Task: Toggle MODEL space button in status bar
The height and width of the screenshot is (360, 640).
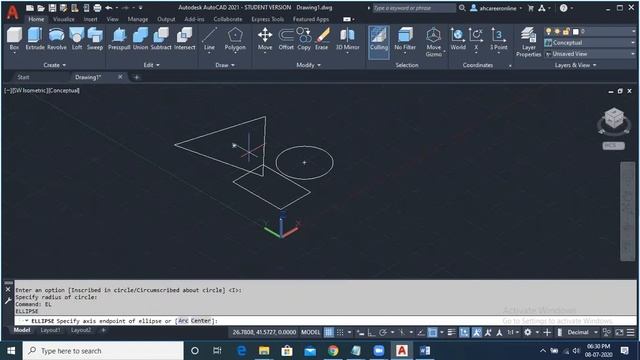Action: pyautogui.click(x=311, y=332)
